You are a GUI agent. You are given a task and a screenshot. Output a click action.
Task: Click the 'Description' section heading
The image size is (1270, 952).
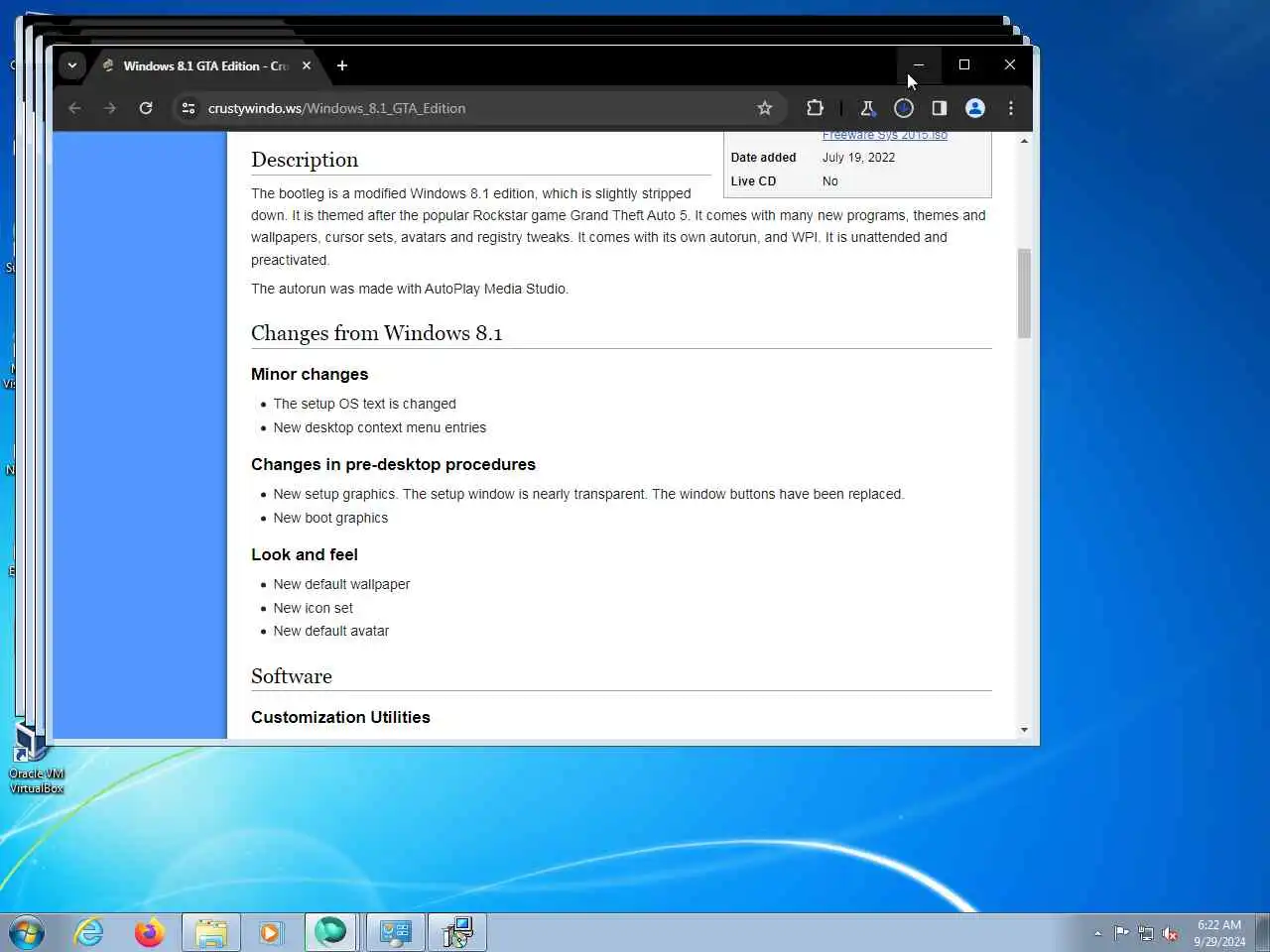tap(305, 160)
